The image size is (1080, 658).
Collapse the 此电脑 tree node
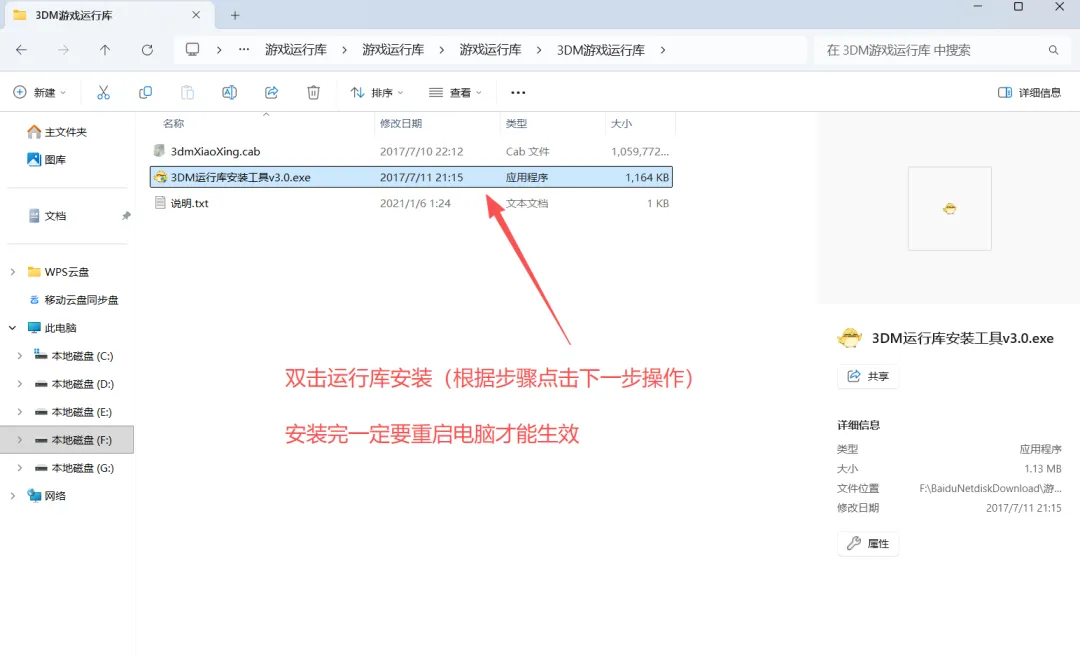tap(12, 327)
